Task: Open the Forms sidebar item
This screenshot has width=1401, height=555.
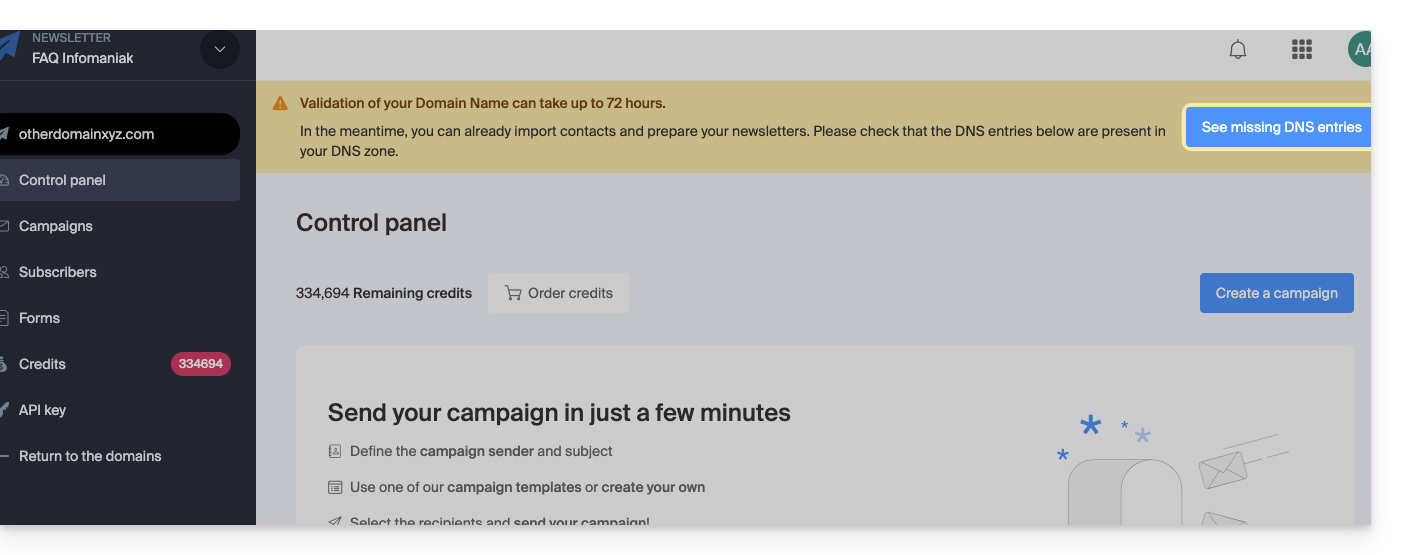Action: (x=40, y=318)
